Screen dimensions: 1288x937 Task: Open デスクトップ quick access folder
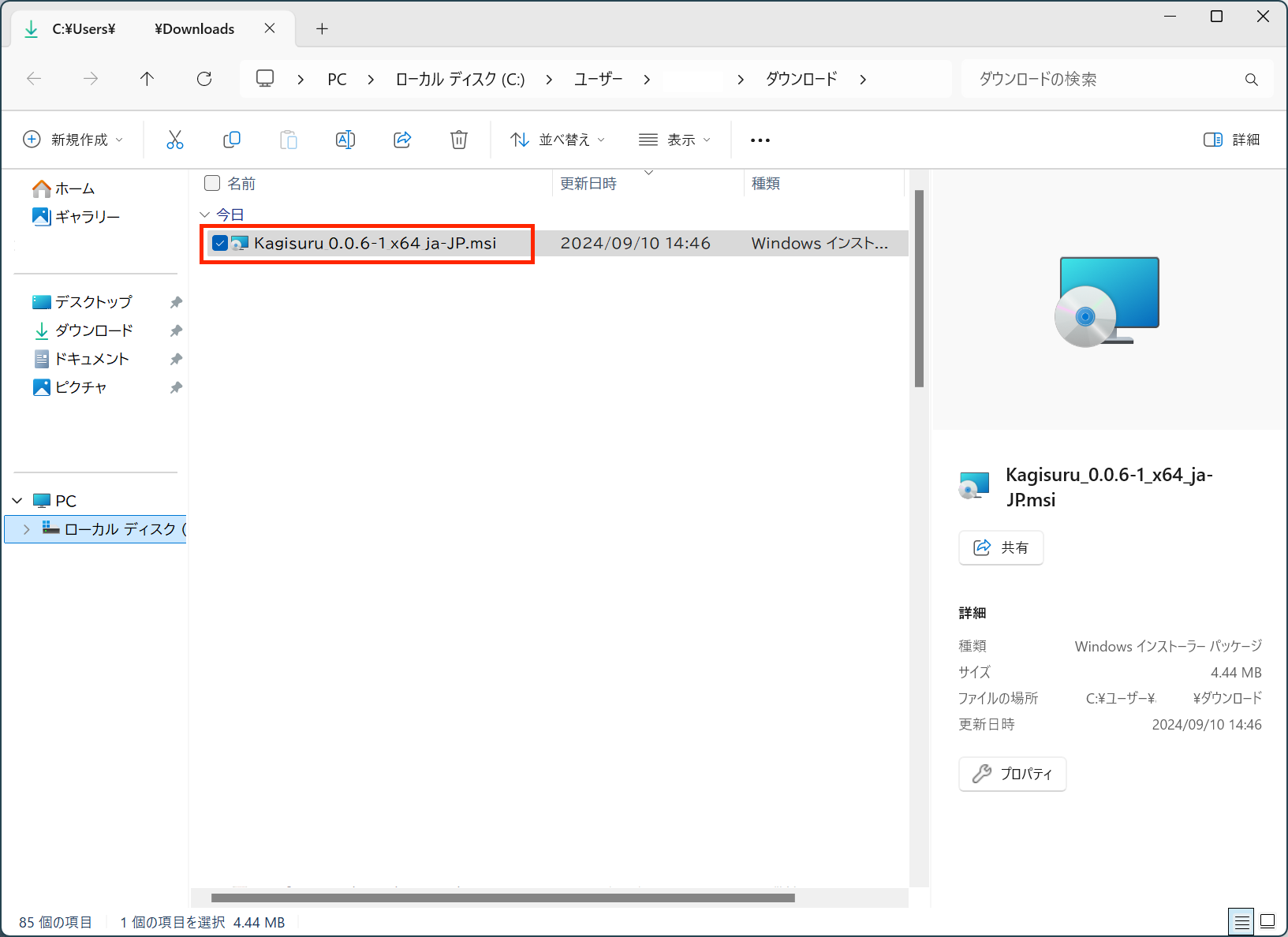[x=82, y=302]
